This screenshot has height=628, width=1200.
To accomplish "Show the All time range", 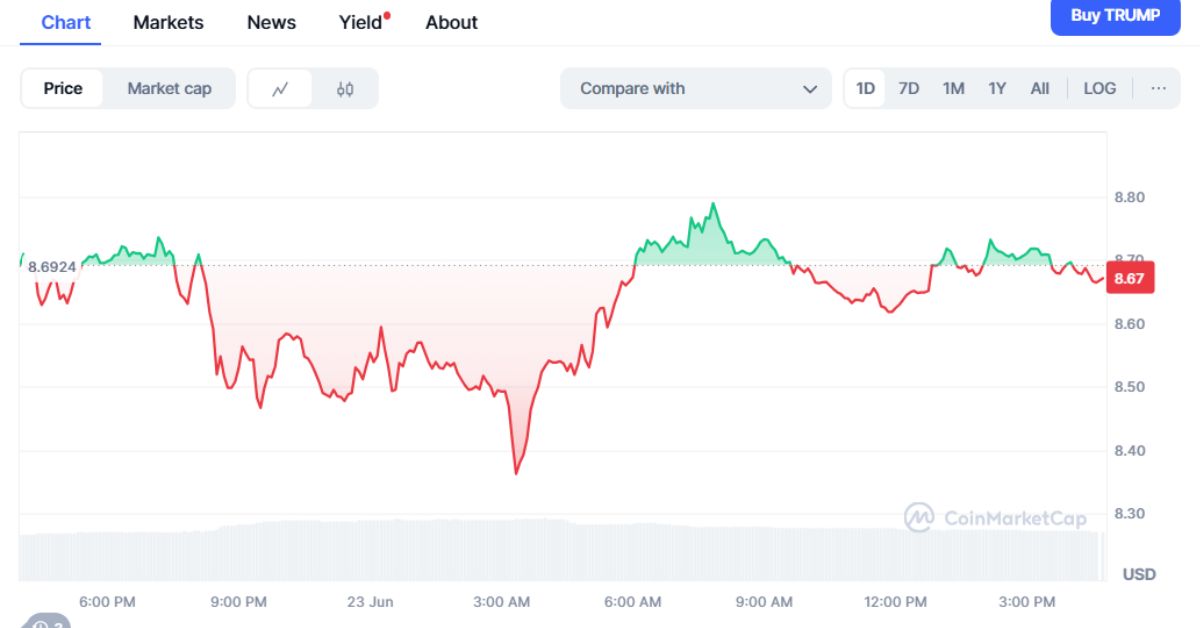I will click(x=1040, y=88).
